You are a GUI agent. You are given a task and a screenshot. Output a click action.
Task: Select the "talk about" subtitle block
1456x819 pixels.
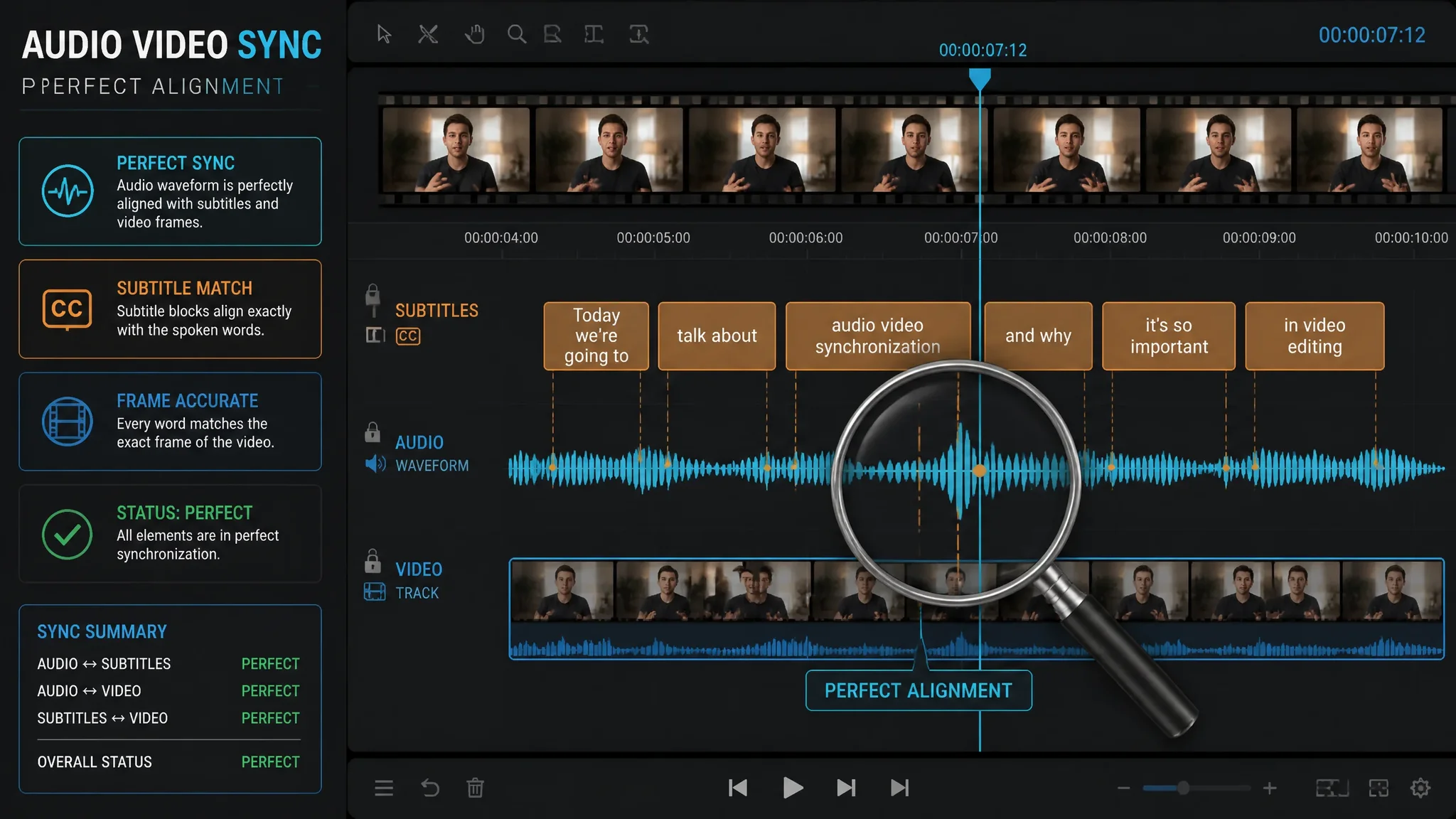[717, 336]
